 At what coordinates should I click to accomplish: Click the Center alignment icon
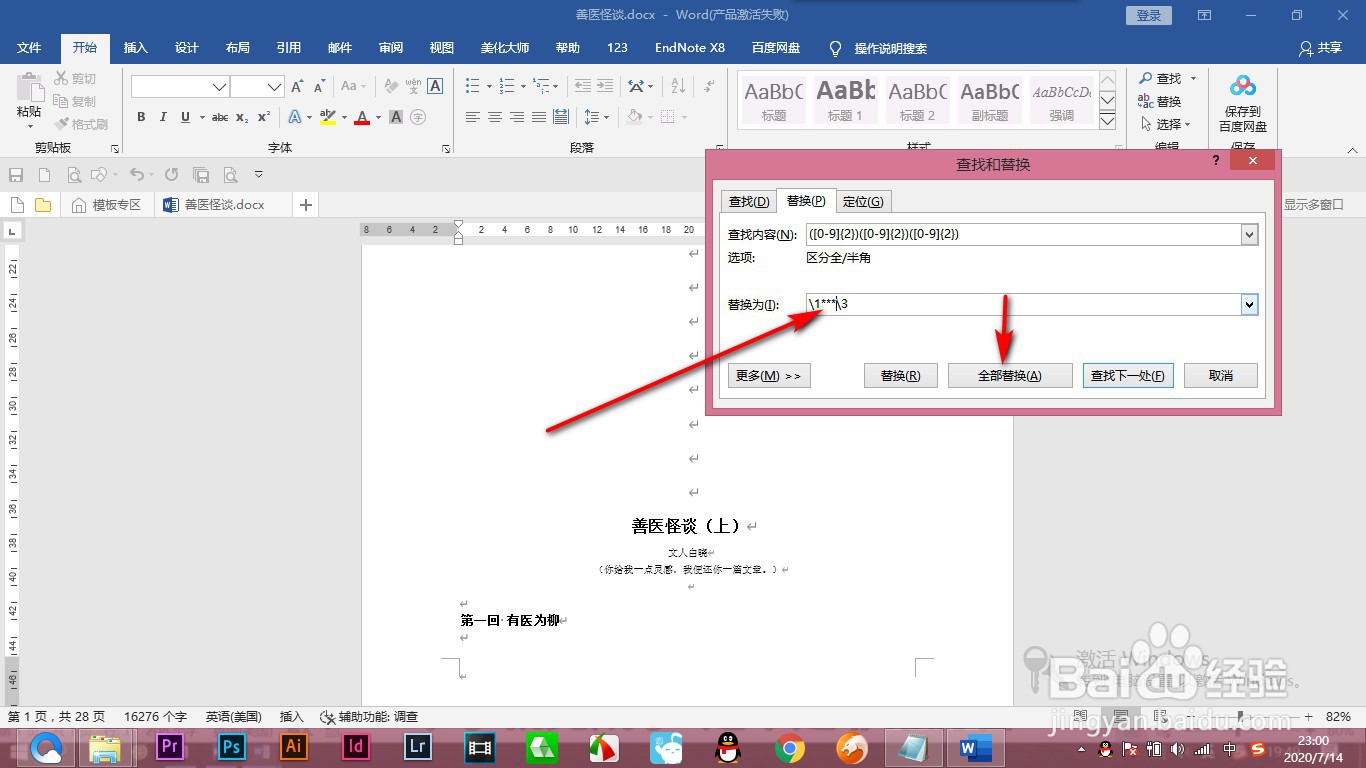pos(494,118)
